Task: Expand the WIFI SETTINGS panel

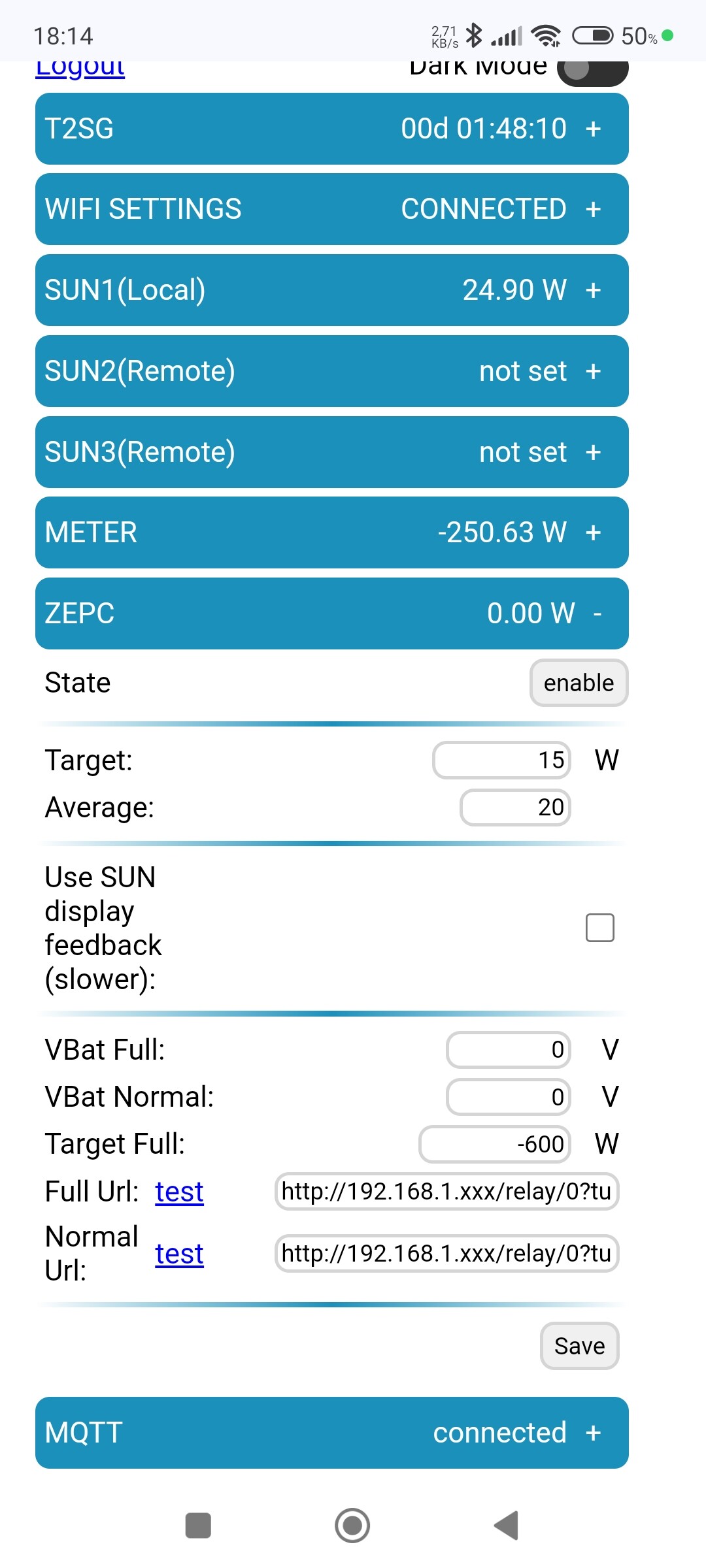Action: tap(331, 209)
